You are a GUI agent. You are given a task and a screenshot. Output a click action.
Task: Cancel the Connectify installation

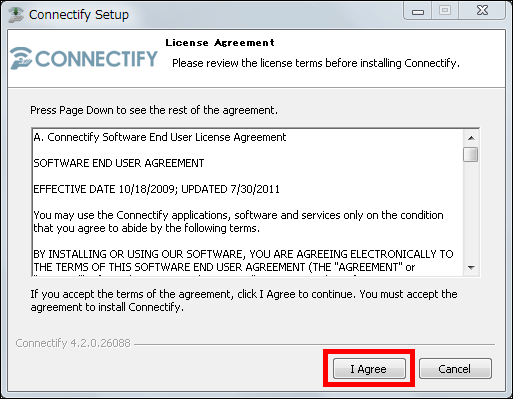pos(455,369)
